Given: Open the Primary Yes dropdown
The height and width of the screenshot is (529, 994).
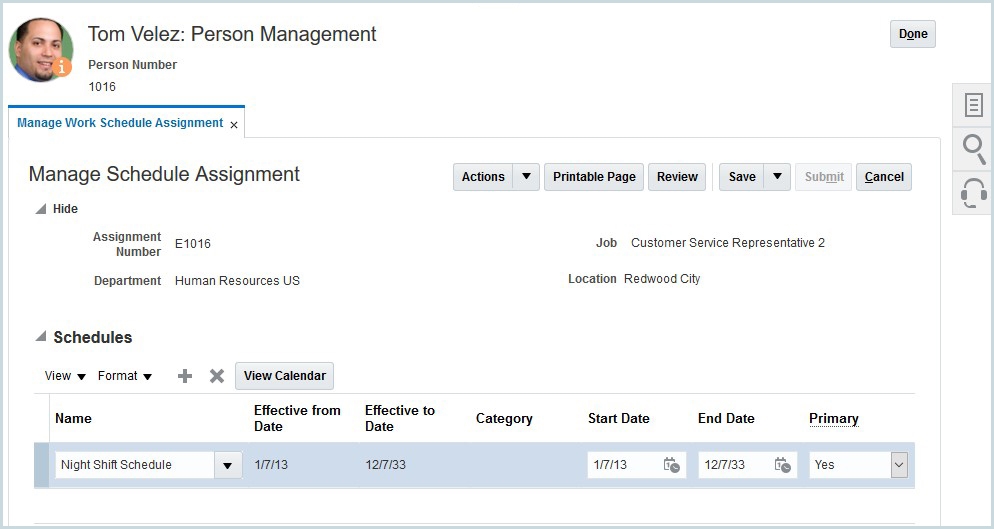Looking at the screenshot, I should click(x=898, y=465).
